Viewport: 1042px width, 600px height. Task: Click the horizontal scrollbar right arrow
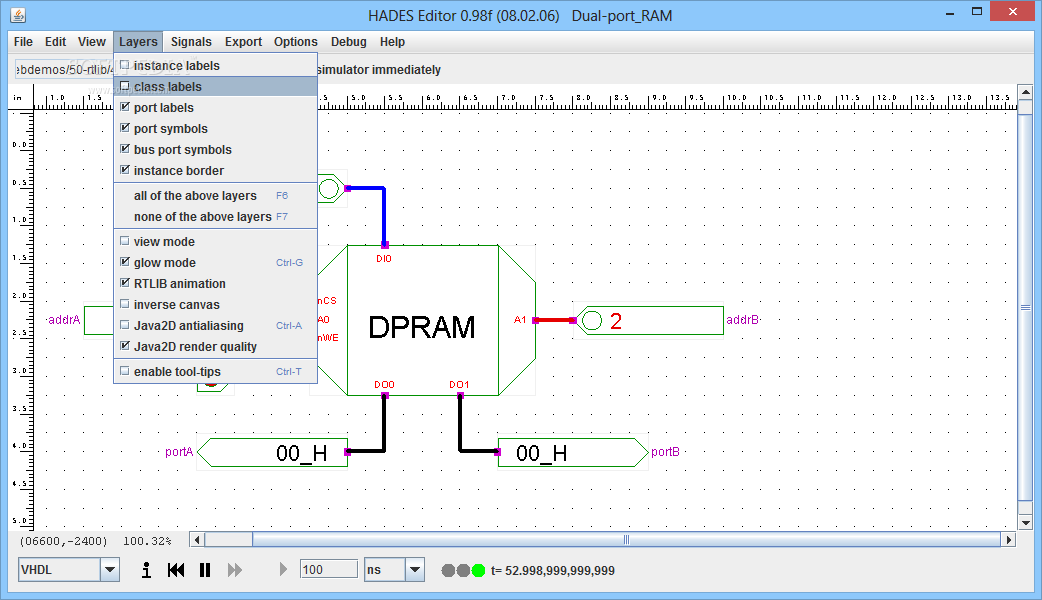(1009, 540)
